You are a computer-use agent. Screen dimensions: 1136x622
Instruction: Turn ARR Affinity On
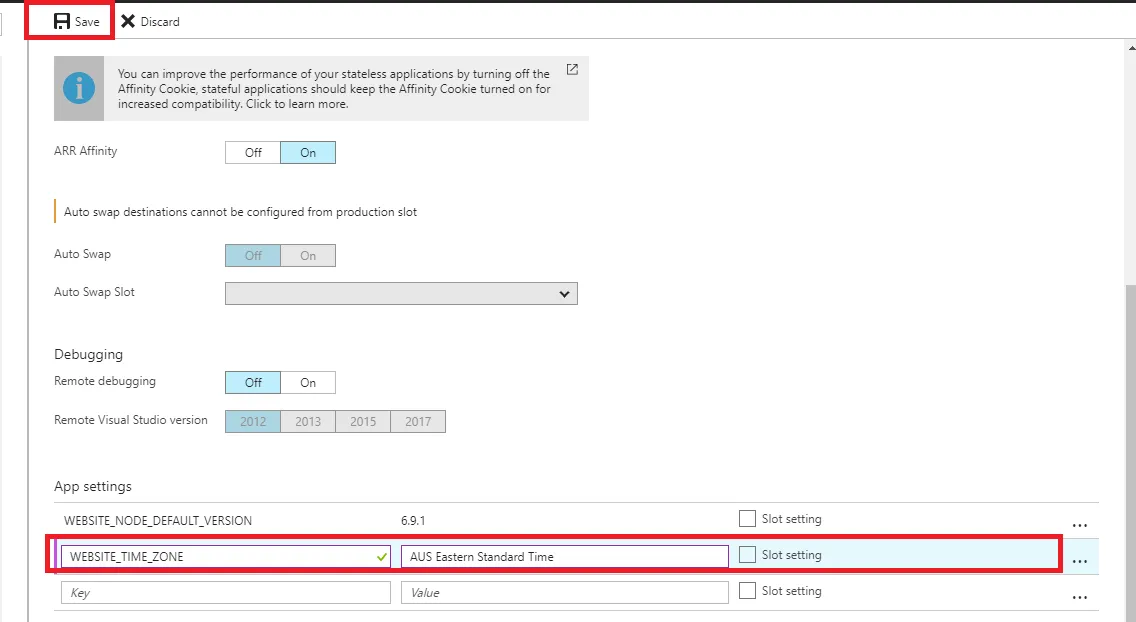[308, 153]
